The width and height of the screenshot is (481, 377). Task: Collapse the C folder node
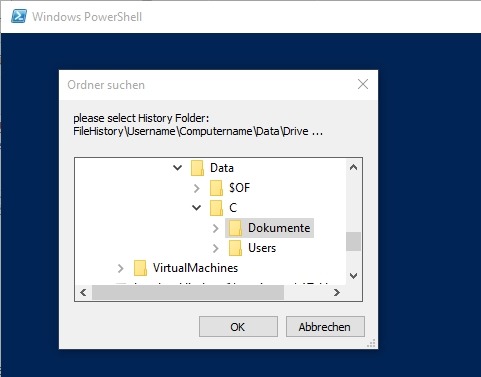click(x=197, y=208)
